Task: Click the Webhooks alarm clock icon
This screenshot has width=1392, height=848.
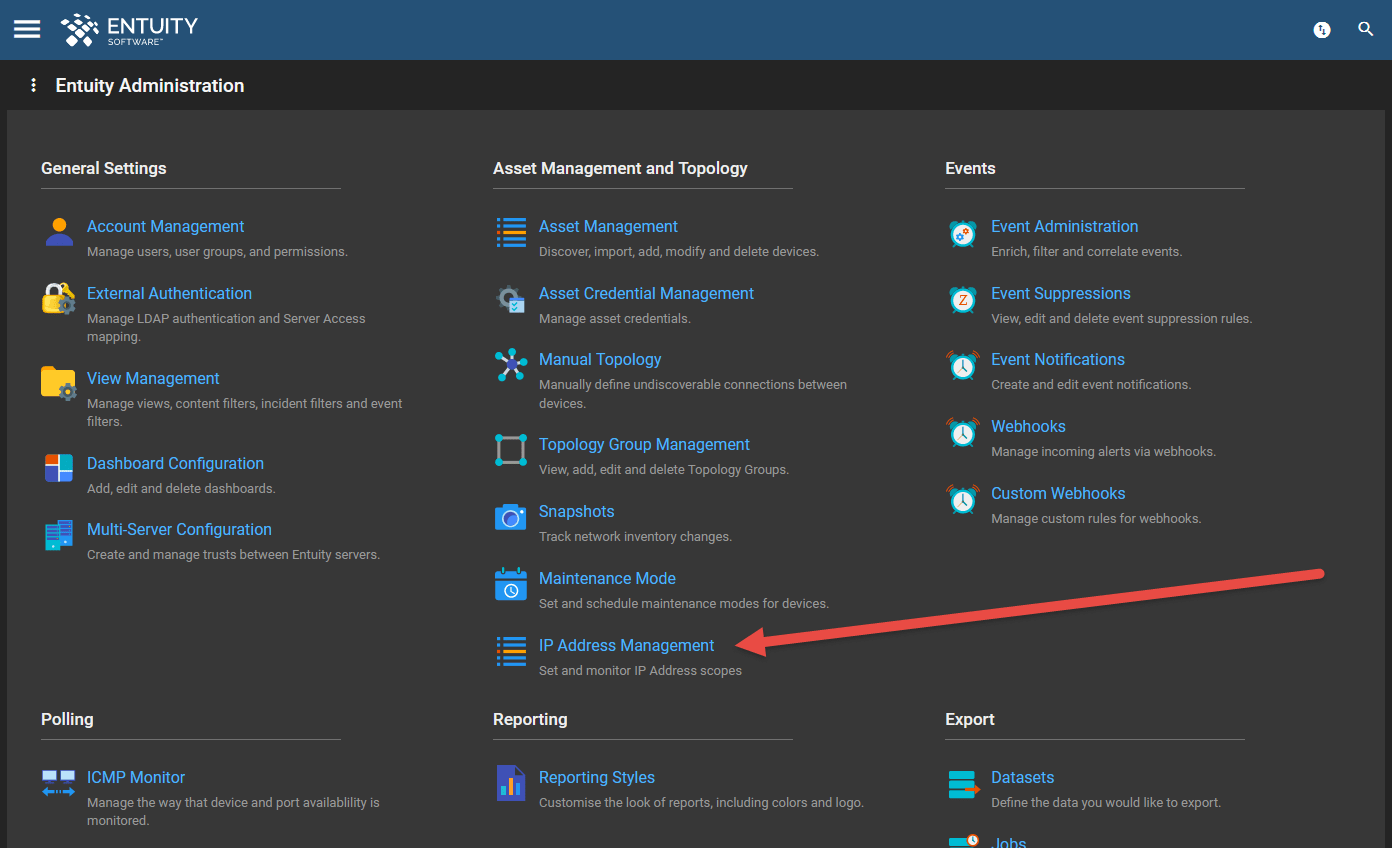Action: tap(963, 431)
